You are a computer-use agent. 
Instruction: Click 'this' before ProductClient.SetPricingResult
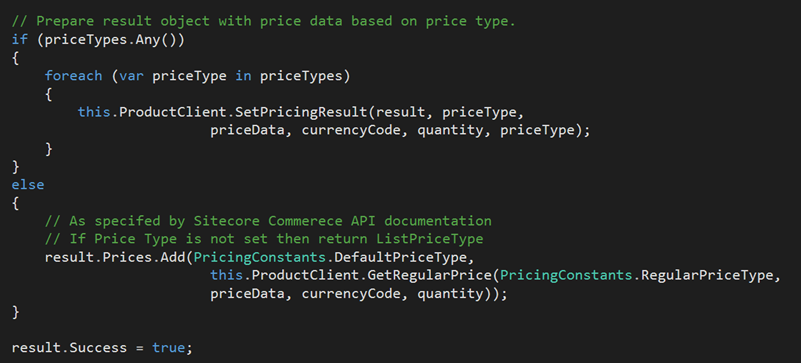[95, 112]
